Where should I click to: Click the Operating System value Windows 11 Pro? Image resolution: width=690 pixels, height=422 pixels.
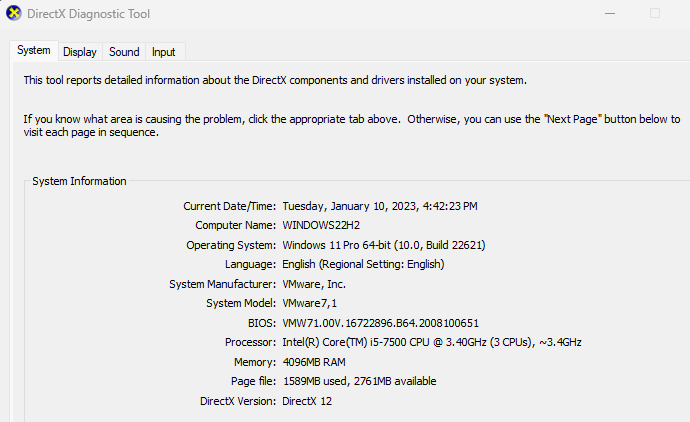point(384,245)
